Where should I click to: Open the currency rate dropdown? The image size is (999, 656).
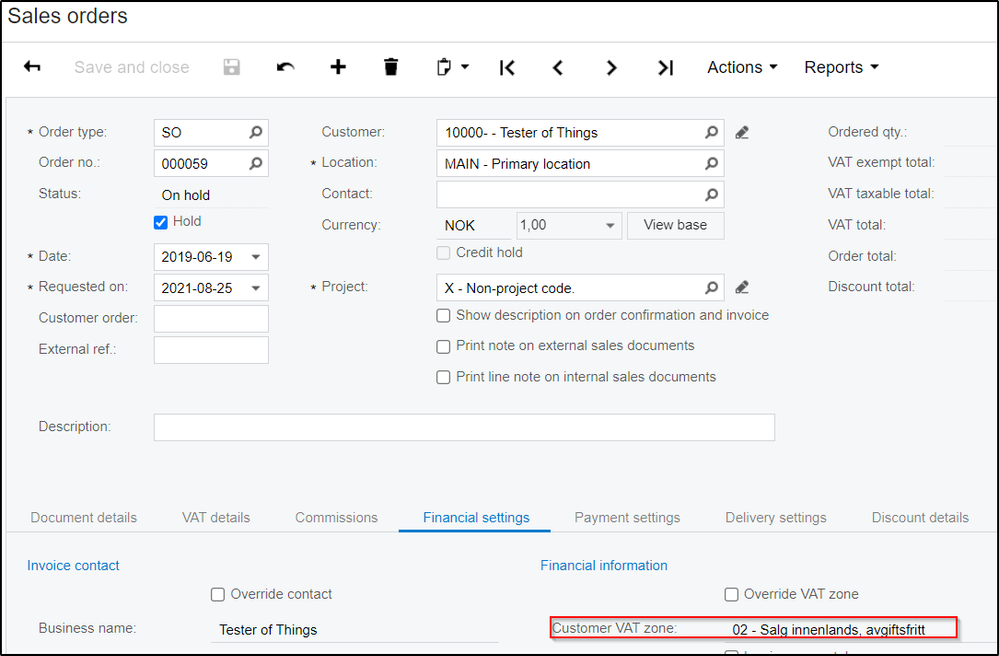pos(610,226)
